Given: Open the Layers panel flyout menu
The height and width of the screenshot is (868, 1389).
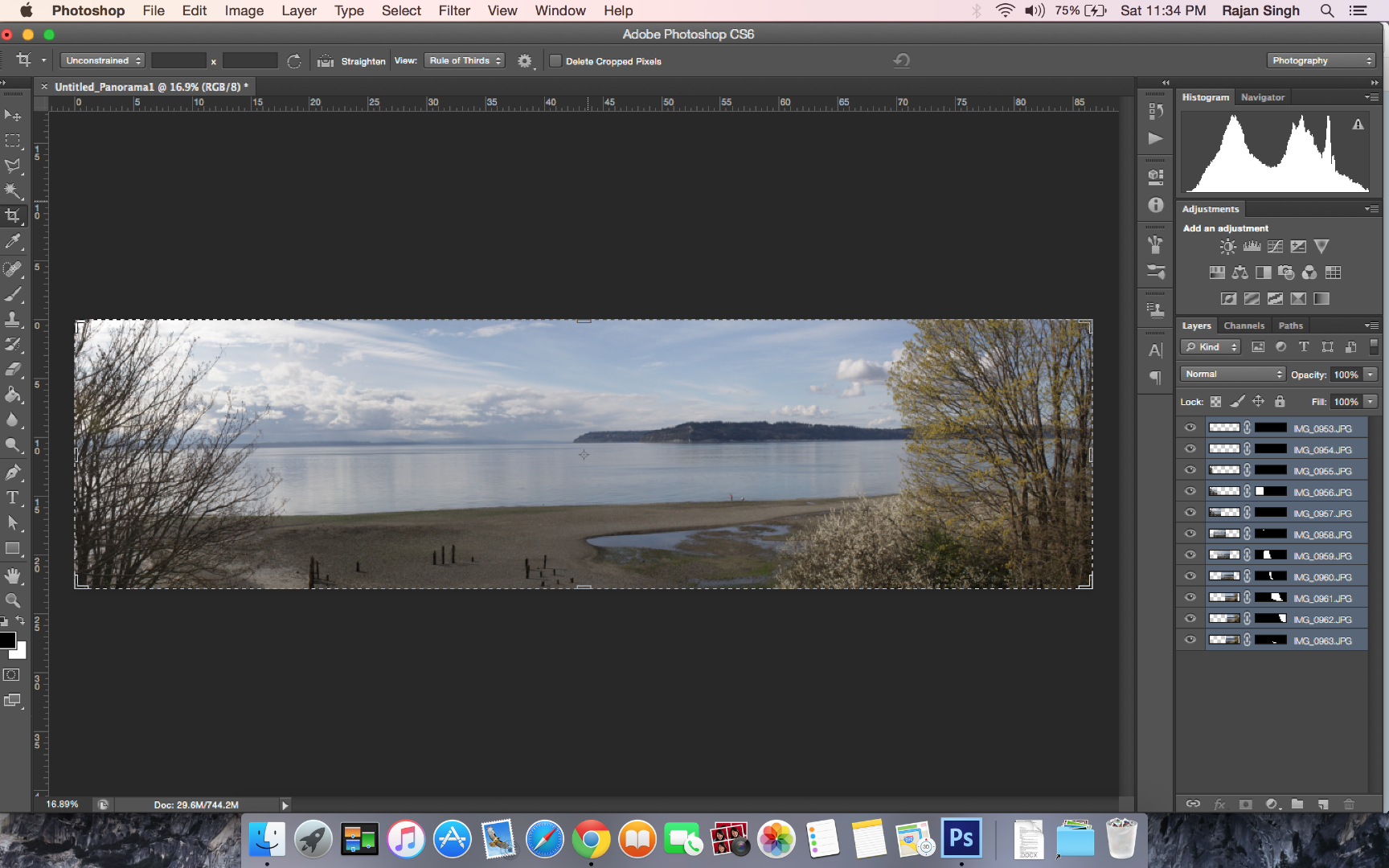Looking at the screenshot, I should pyautogui.click(x=1371, y=325).
